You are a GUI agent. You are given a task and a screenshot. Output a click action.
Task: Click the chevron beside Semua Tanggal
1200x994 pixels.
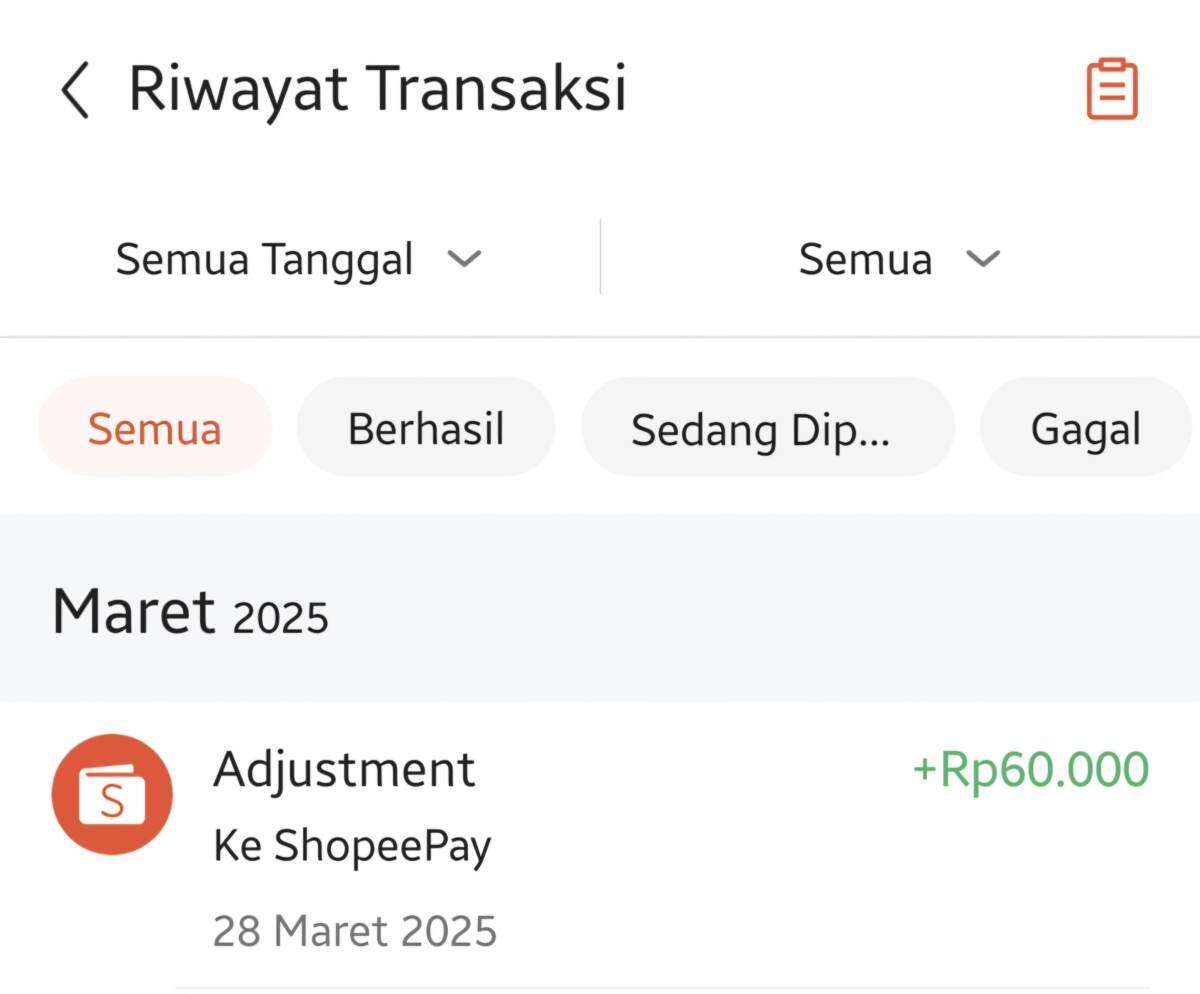(464, 259)
